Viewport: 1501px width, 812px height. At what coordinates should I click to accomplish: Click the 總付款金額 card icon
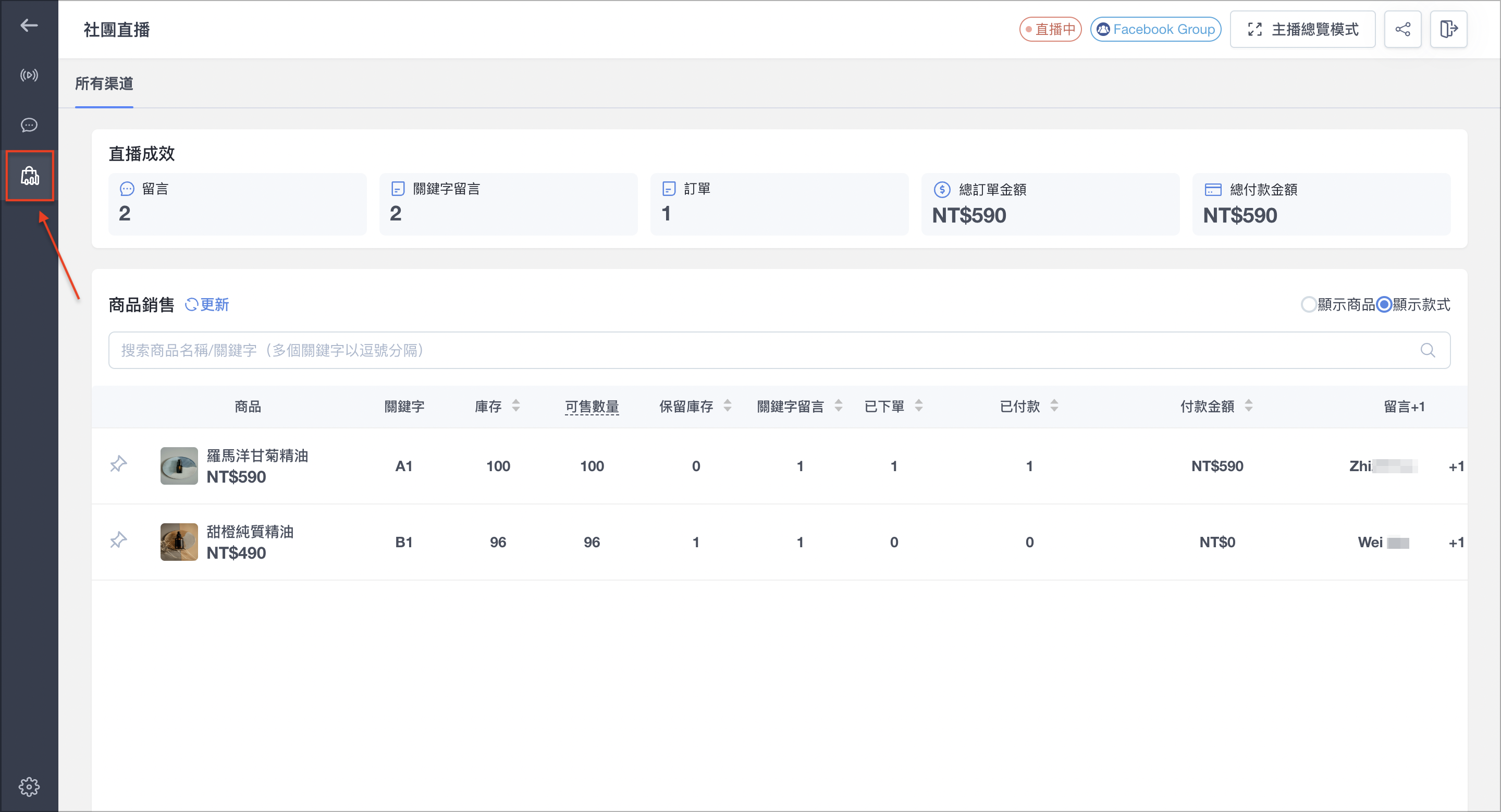[1213, 189]
